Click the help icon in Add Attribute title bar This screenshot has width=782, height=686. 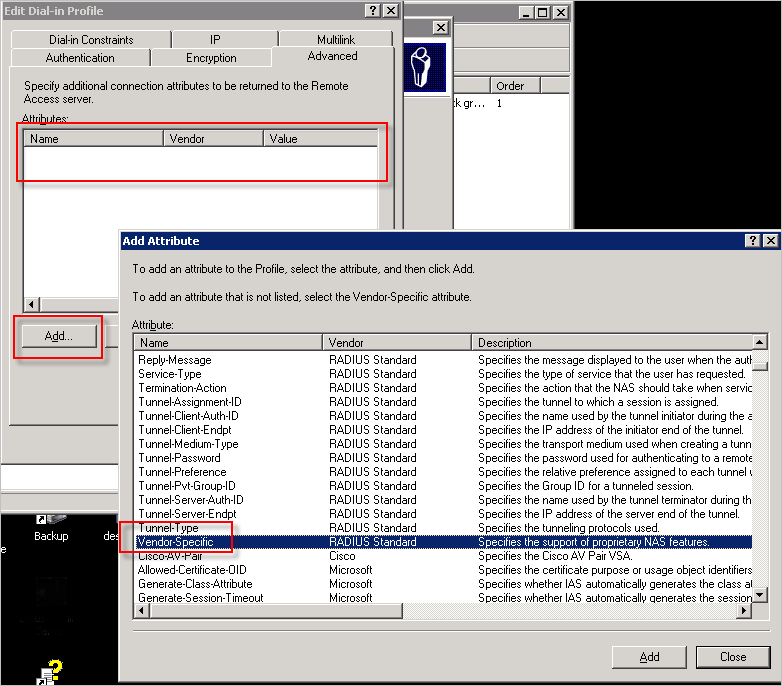click(x=752, y=241)
